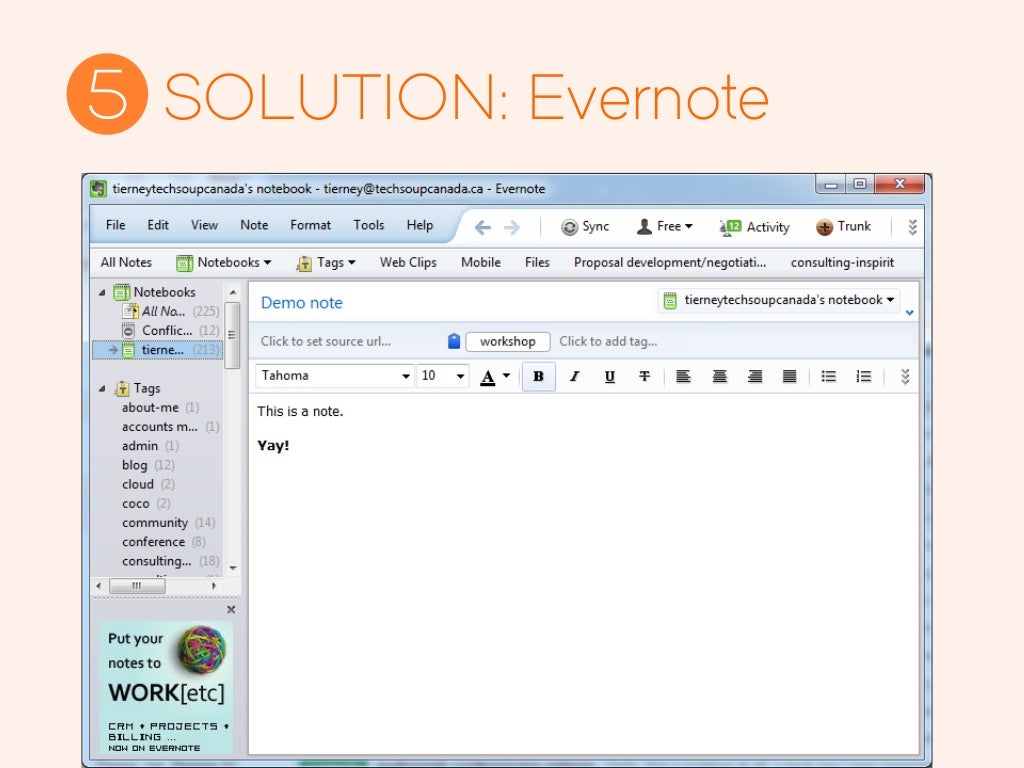Image resolution: width=1024 pixels, height=768 pixels.
Task: Toggle underline formatting
Action: pyautogui.click(x=609, y=376)
